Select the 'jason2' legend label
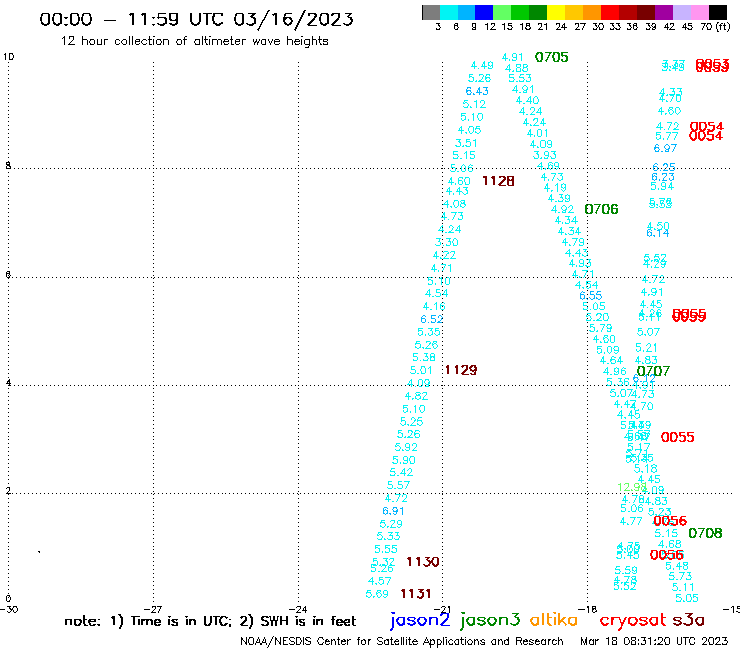This screenshot has height=650, width=740. pyautogui.click(x=420, y=620)
